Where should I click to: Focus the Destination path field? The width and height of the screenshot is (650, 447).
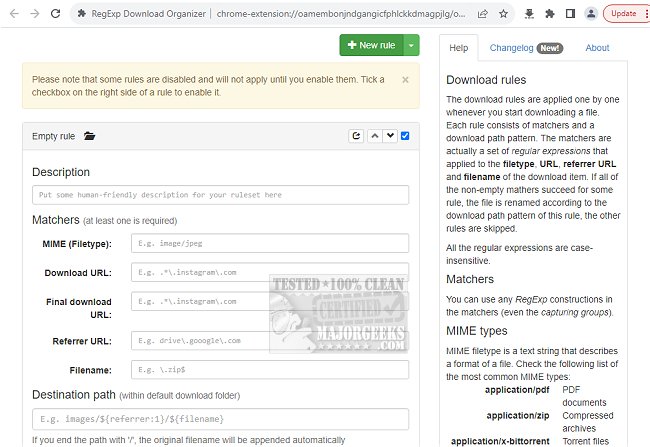(x=221, y=419)
